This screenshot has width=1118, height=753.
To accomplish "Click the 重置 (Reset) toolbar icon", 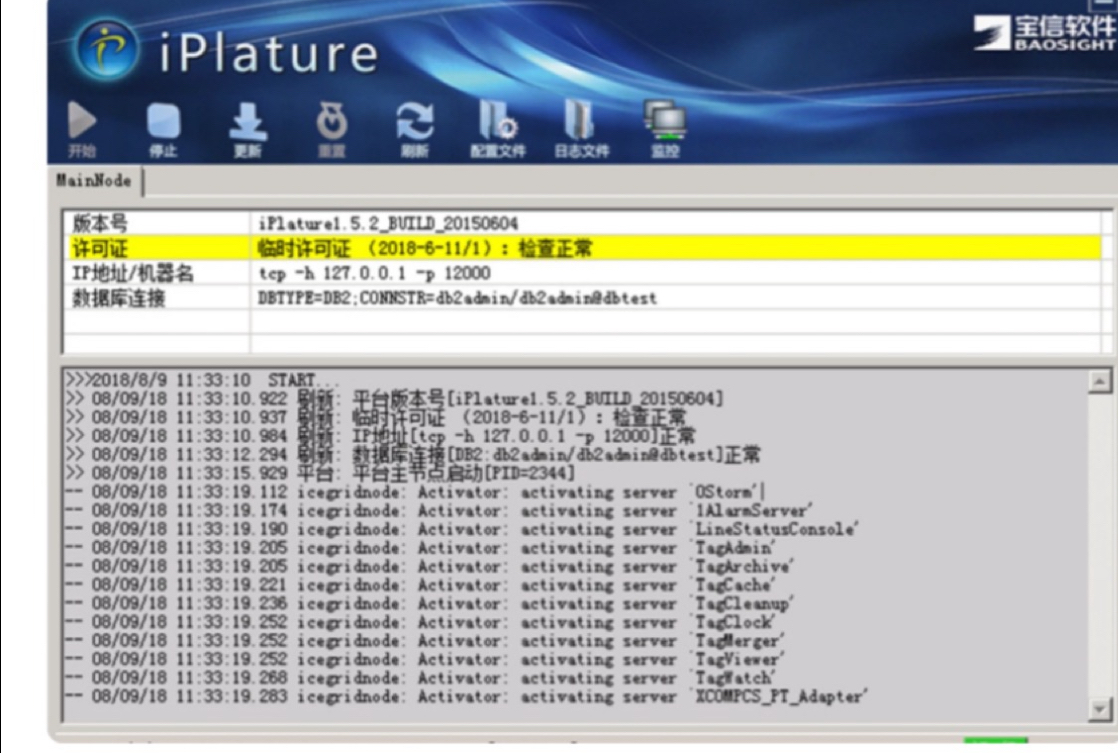I will [x=332, y=121].
